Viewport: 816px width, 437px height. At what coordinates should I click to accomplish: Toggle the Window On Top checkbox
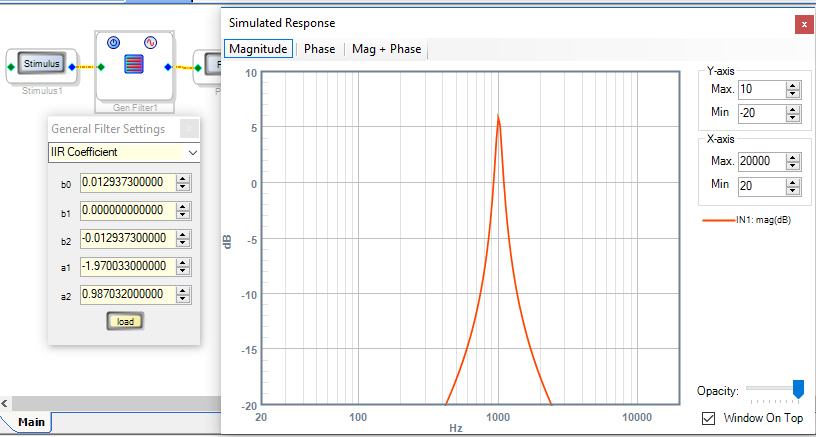tap(708, 418)
